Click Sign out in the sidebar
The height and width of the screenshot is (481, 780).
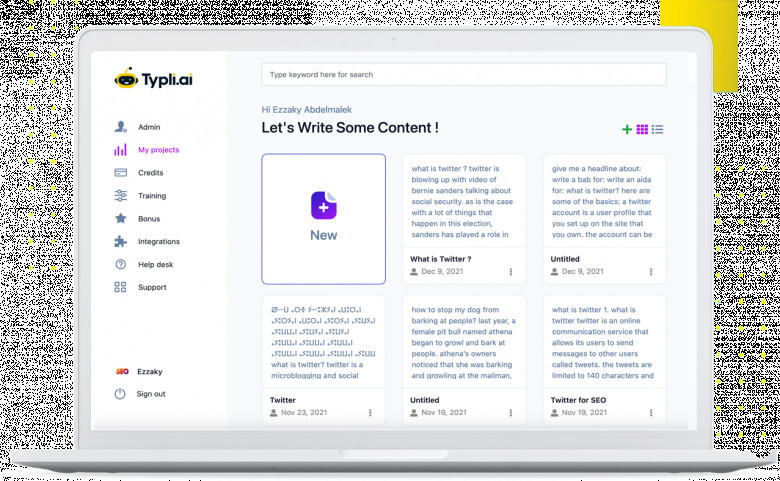click(x=151, y=394)
